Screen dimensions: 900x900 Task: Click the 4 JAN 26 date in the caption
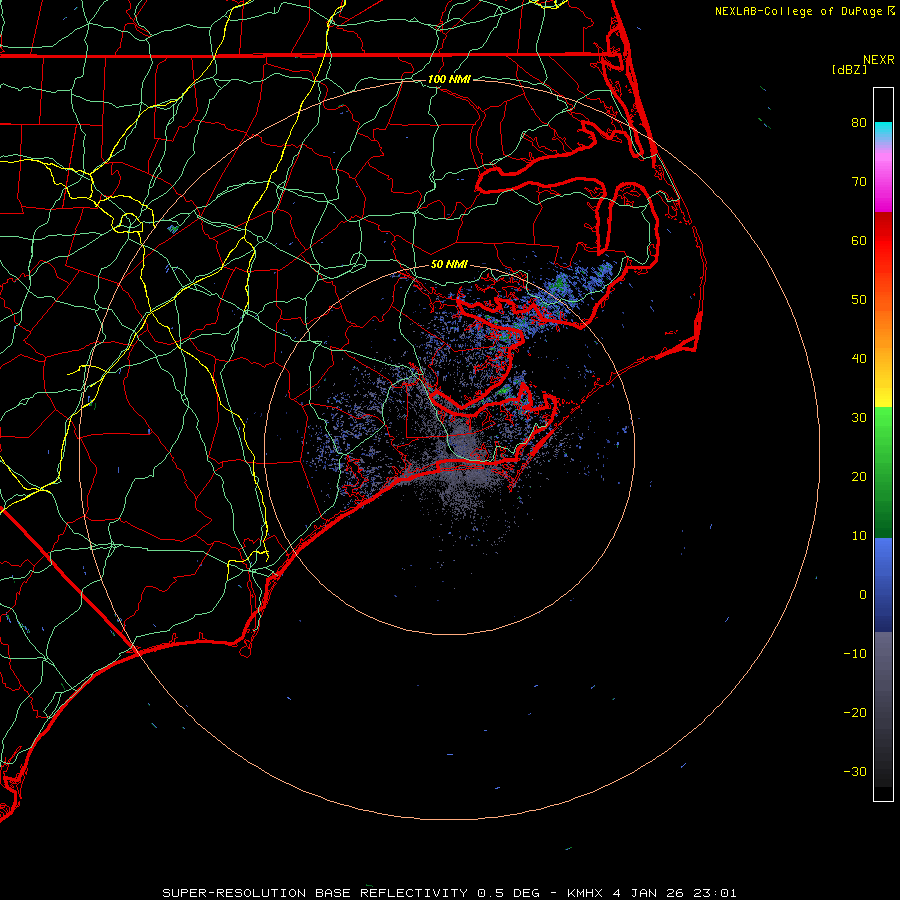click(651, 893)
